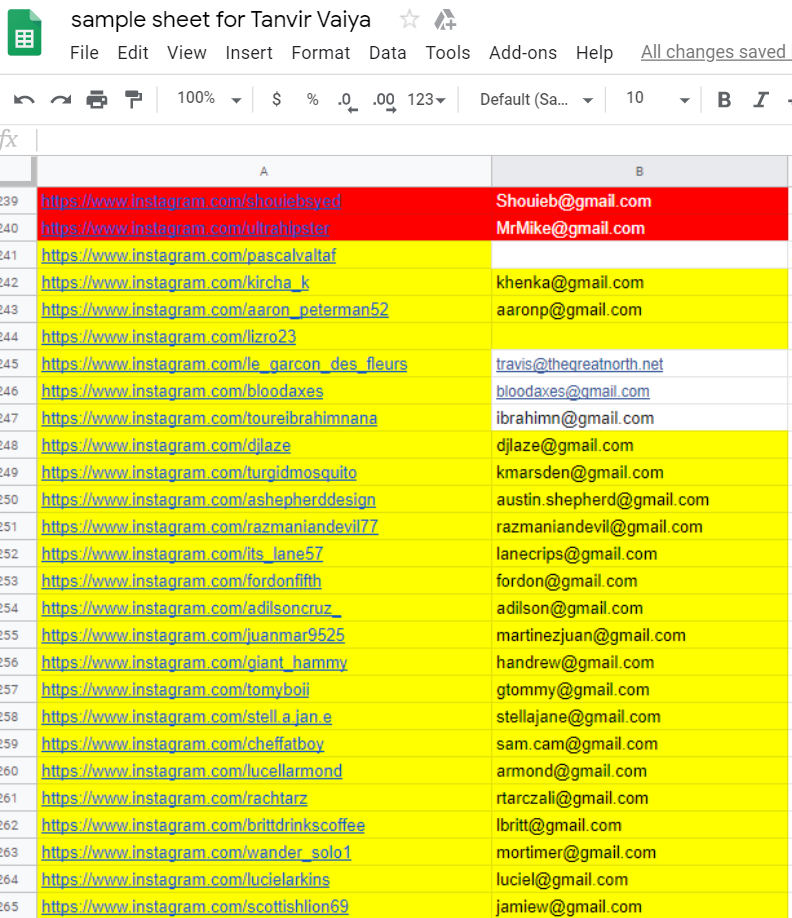The height and width of the screenshot is (918, 792).
Task: Open the instagram.com/ultrahipster link
Action: coord(186,228)
